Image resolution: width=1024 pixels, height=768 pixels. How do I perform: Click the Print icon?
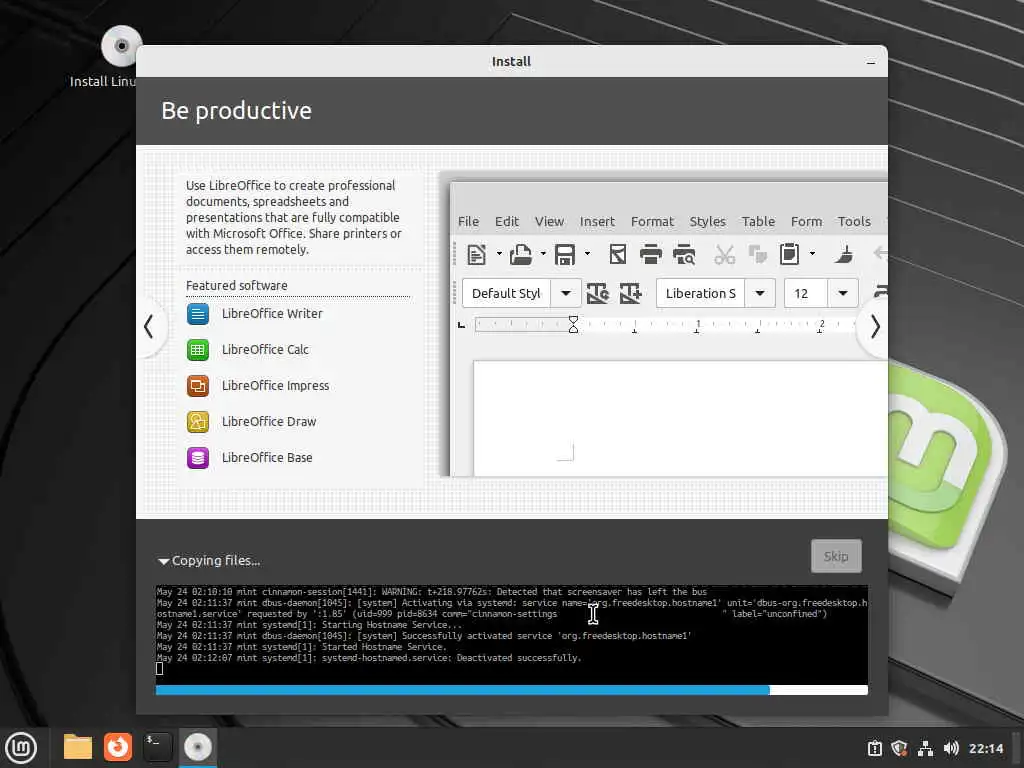pos(650,254)
